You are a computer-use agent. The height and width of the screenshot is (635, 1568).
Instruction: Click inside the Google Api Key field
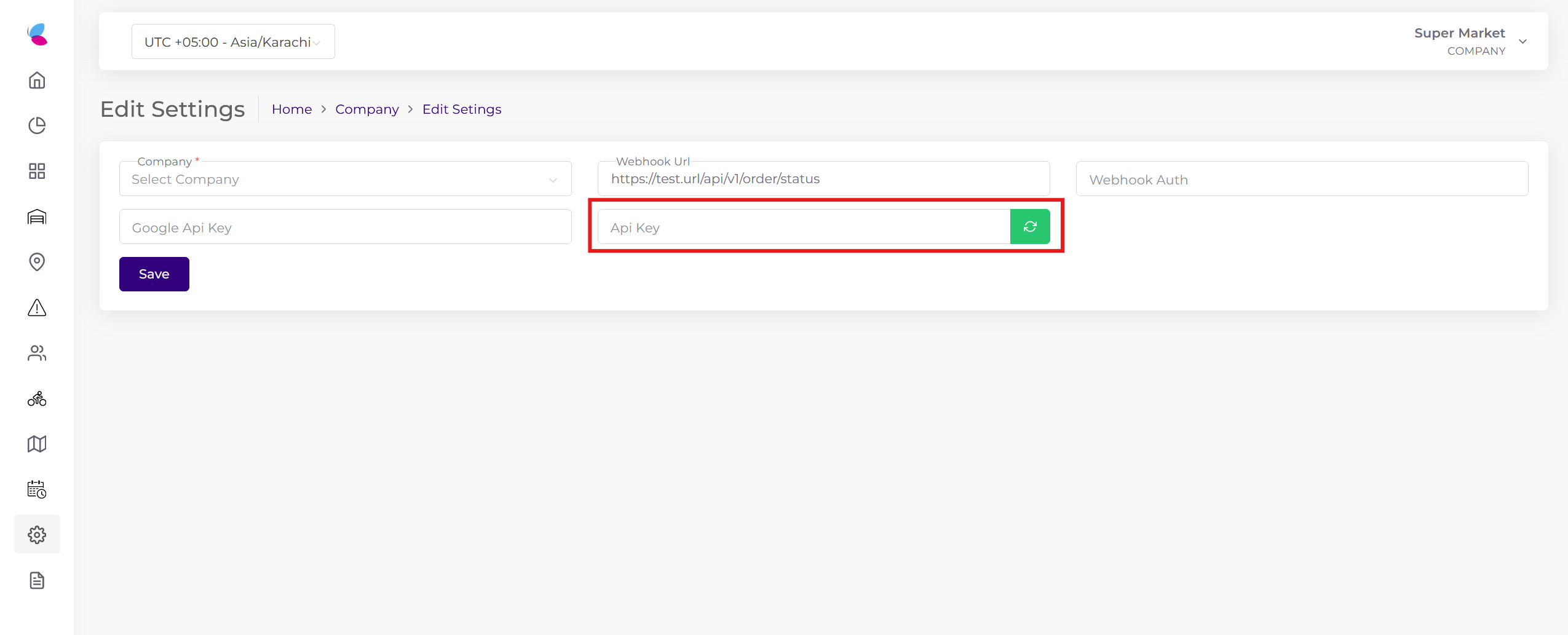(344, 226)
